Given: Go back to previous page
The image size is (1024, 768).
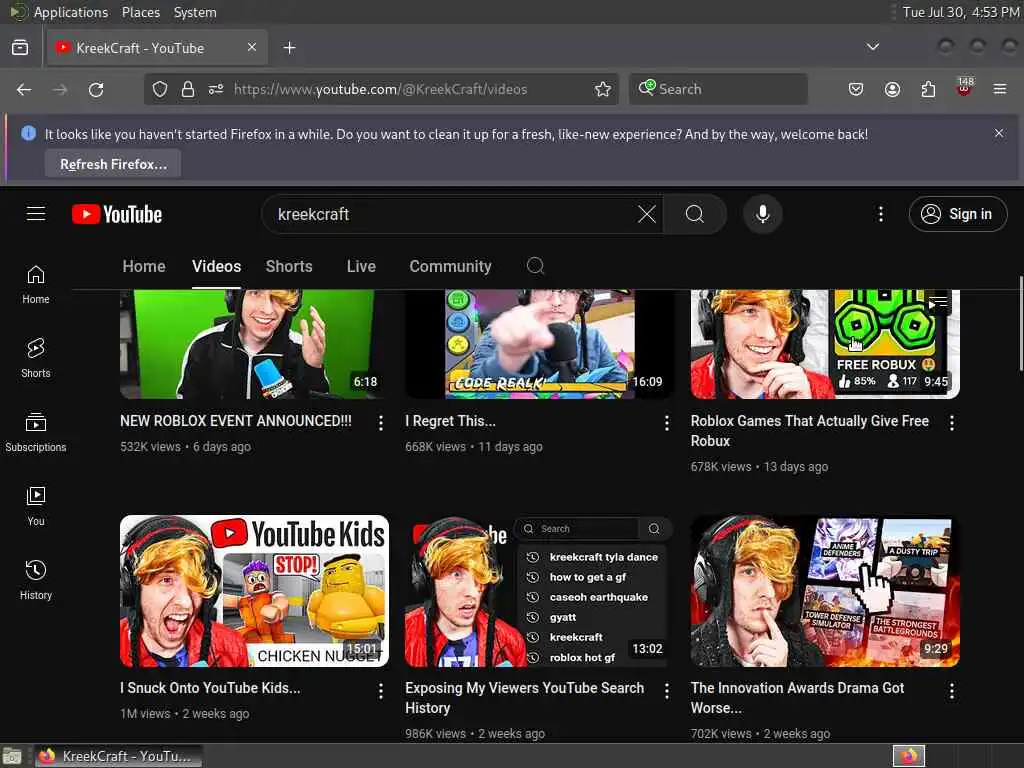Looking at the screenshot, I should 24,89.
